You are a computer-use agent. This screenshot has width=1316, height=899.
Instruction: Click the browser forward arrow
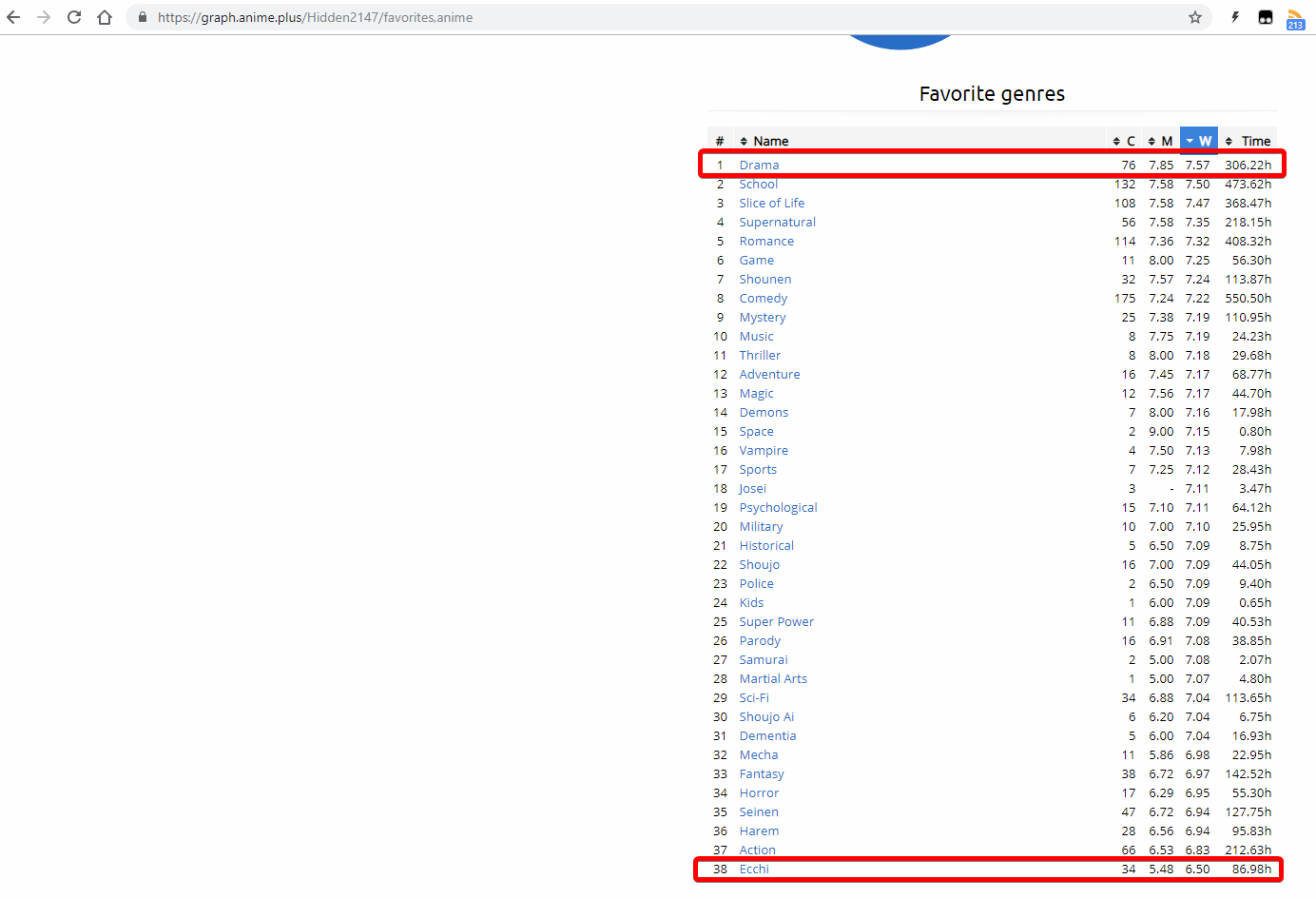(x=44, y=17)
